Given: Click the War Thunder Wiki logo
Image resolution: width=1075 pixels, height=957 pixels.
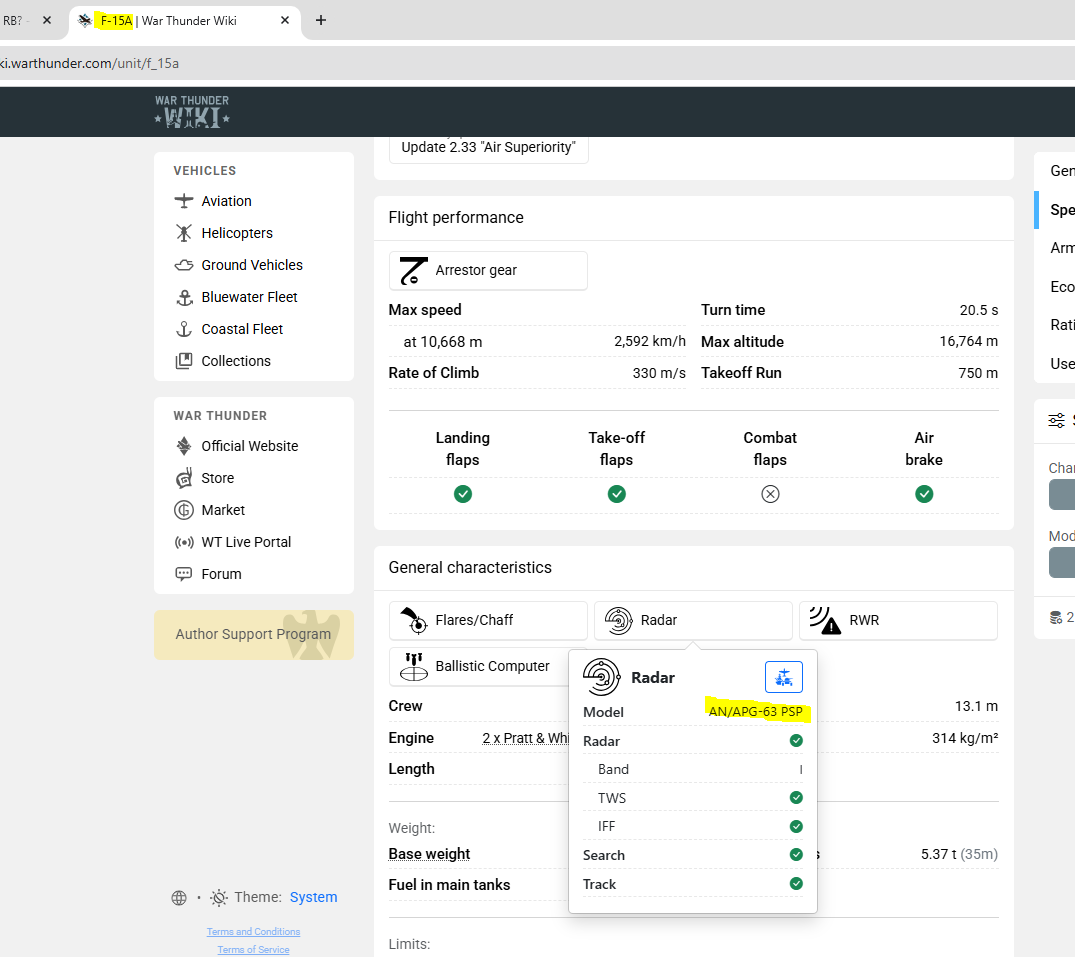Looking at the screenshot, I should click(192, 111).
